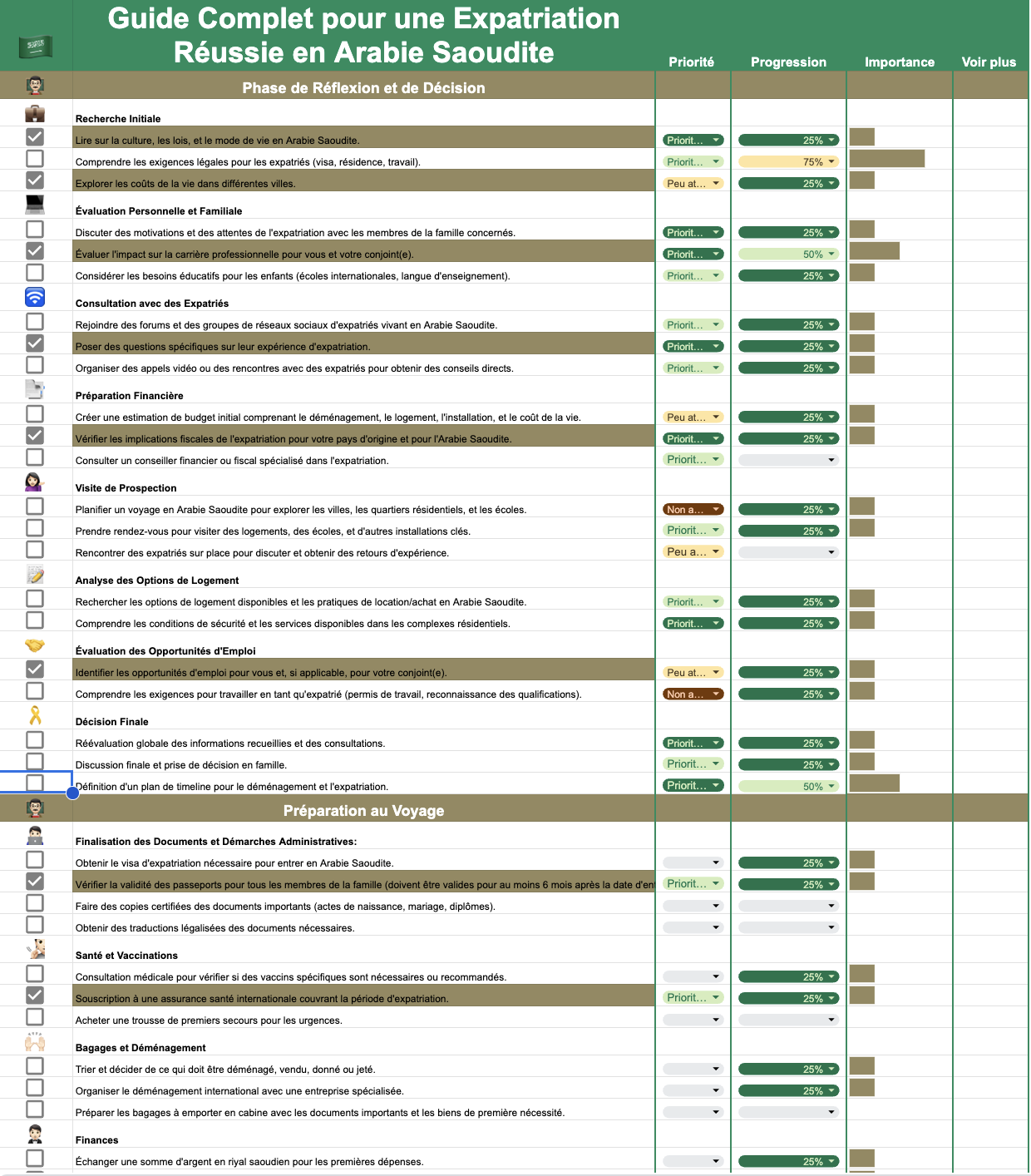Tick the 'Consulter un conseiller financier' checkbox

coord(35,457)
